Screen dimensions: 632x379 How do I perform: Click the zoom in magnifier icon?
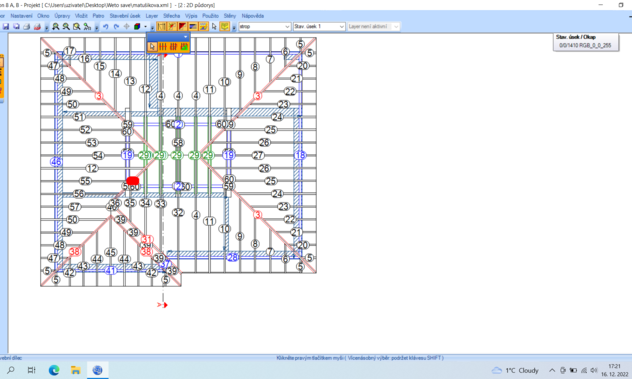click(56, 27)
